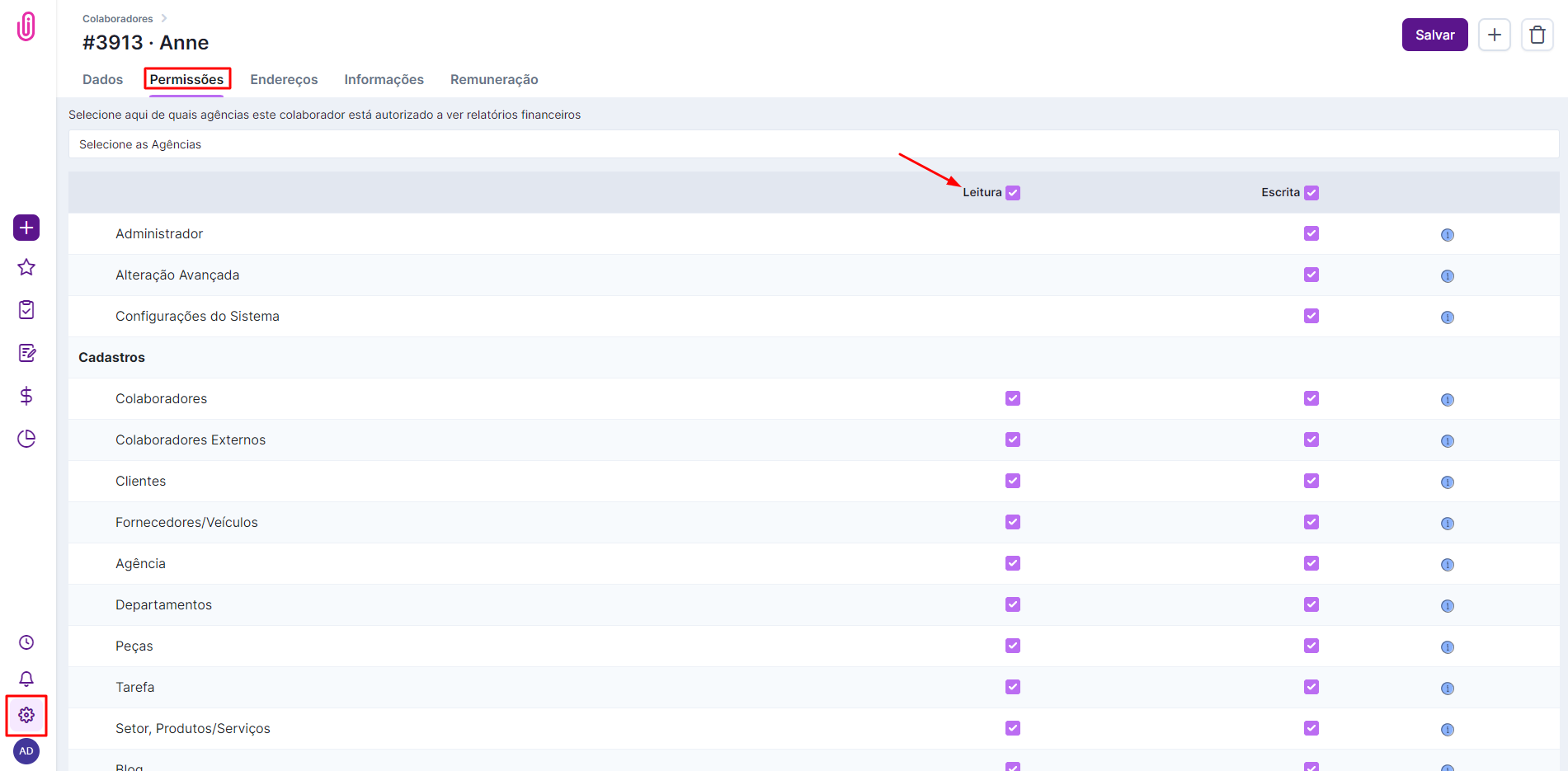The image size is (1568, 771).
Task: Open the clock history icon in sidebar
Action: (x=26, y=642)
